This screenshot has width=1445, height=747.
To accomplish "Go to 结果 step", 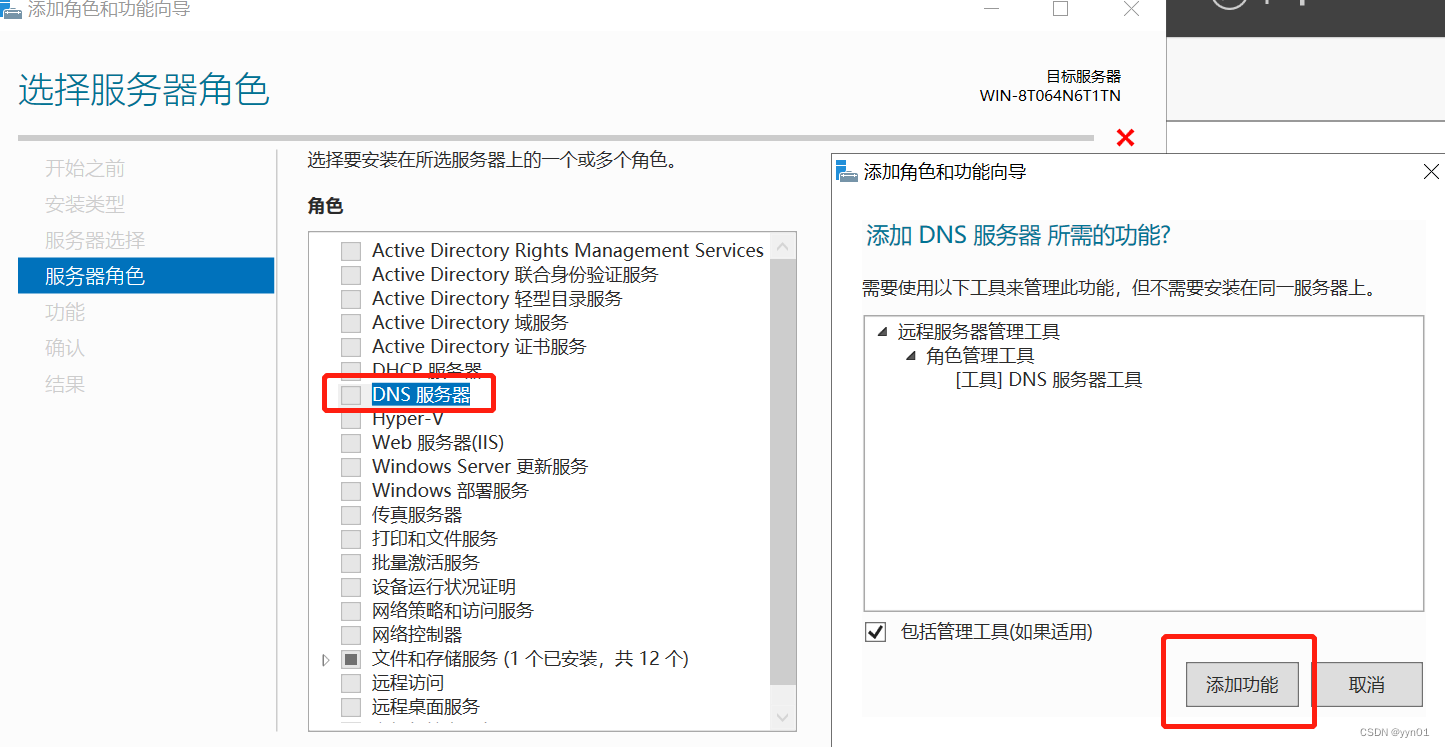I will 65,384.
